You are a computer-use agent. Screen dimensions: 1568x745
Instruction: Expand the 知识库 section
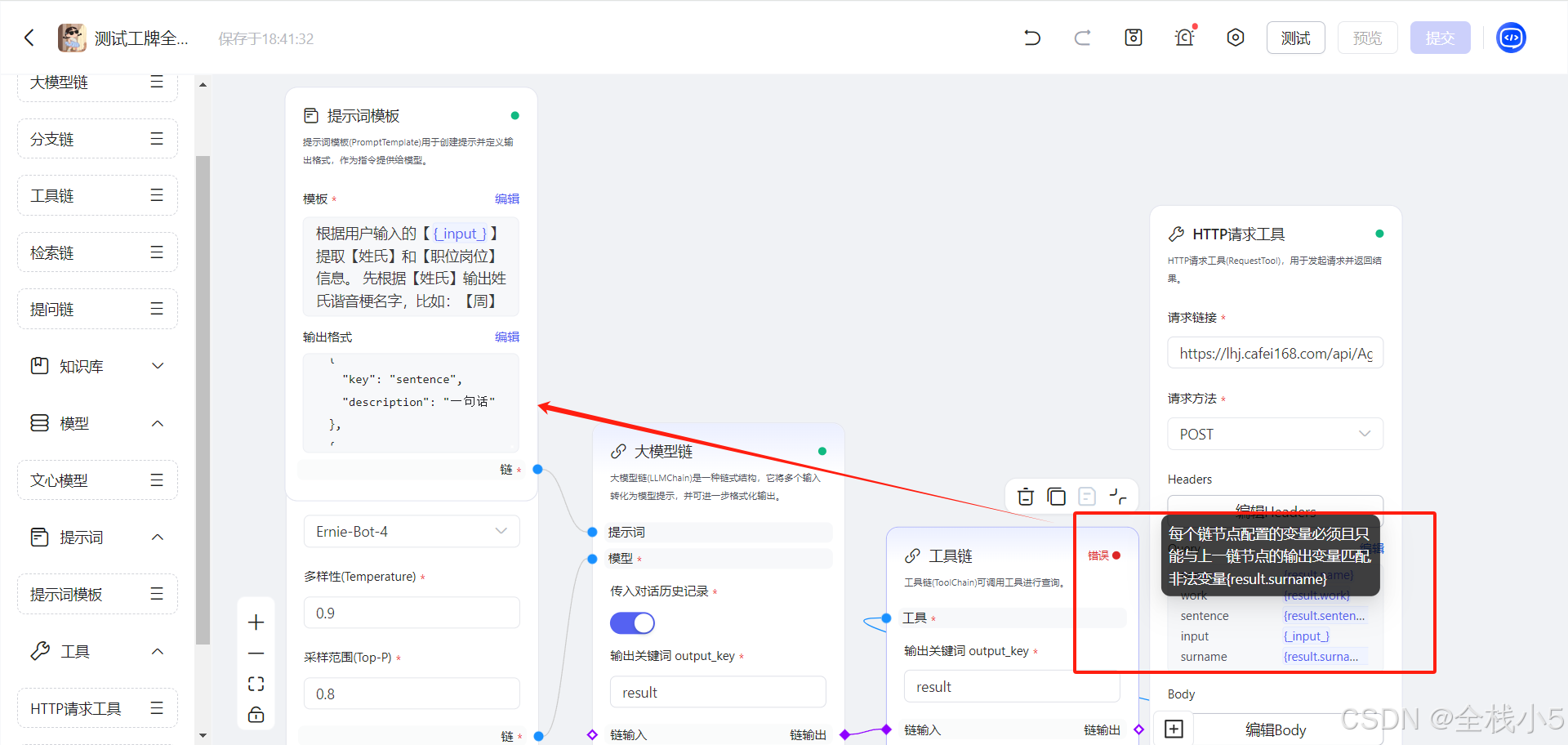[158, 366]
